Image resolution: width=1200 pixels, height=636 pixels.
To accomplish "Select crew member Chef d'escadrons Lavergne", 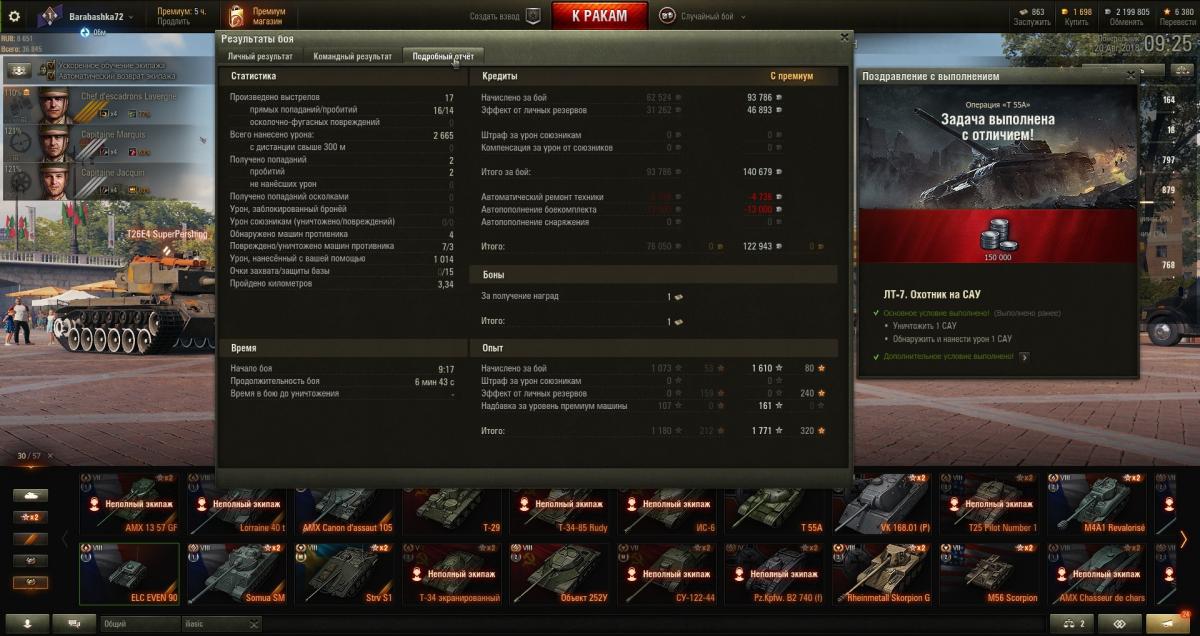I will [x=107, y=105].
